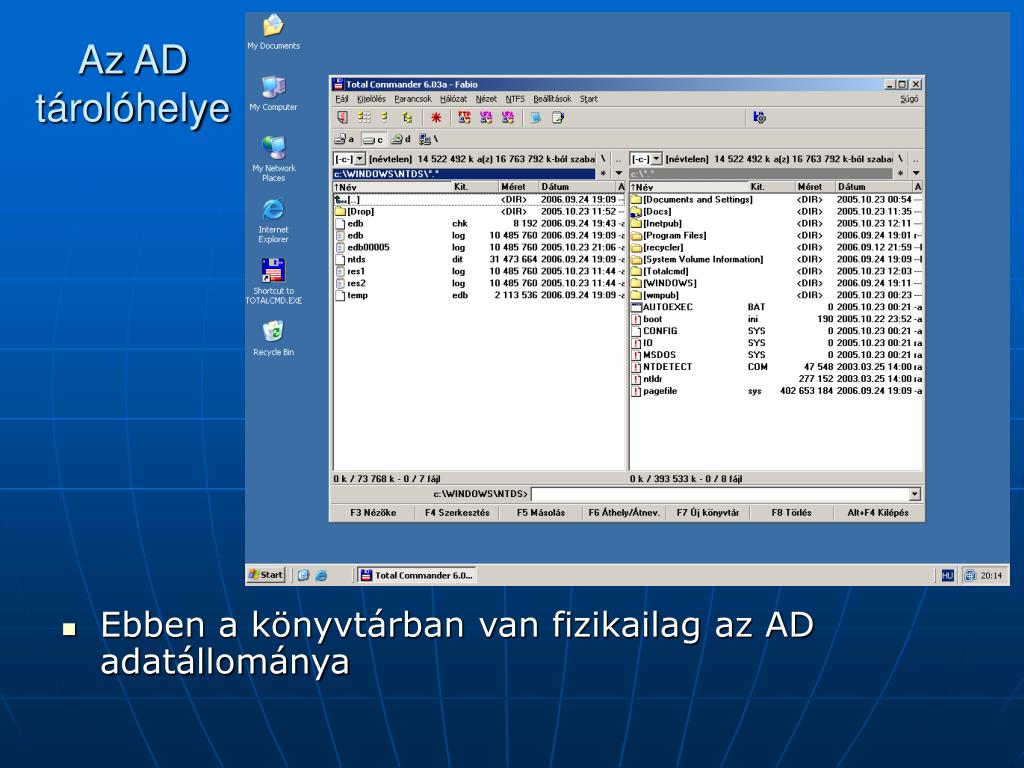Select the temp edb file
The image size is (1024, 768).
479,295
